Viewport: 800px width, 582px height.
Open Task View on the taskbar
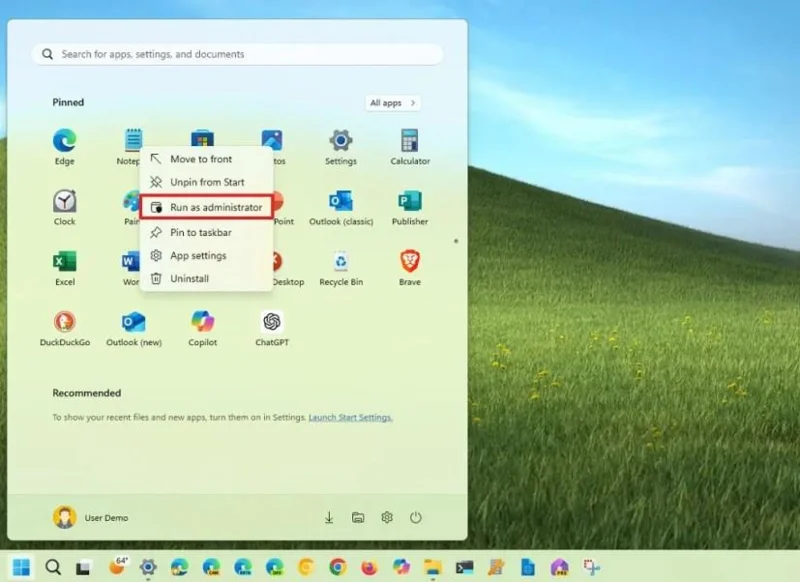click(84, 567)
